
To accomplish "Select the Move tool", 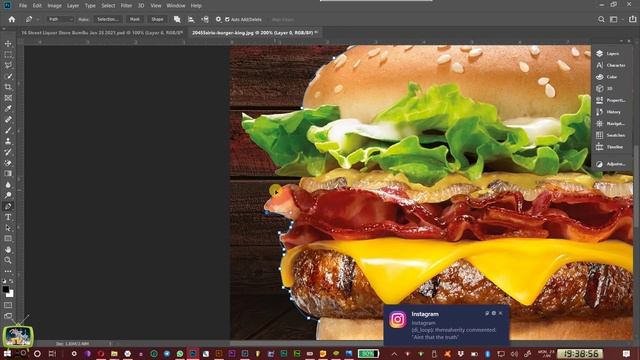I will click(8, 44).
